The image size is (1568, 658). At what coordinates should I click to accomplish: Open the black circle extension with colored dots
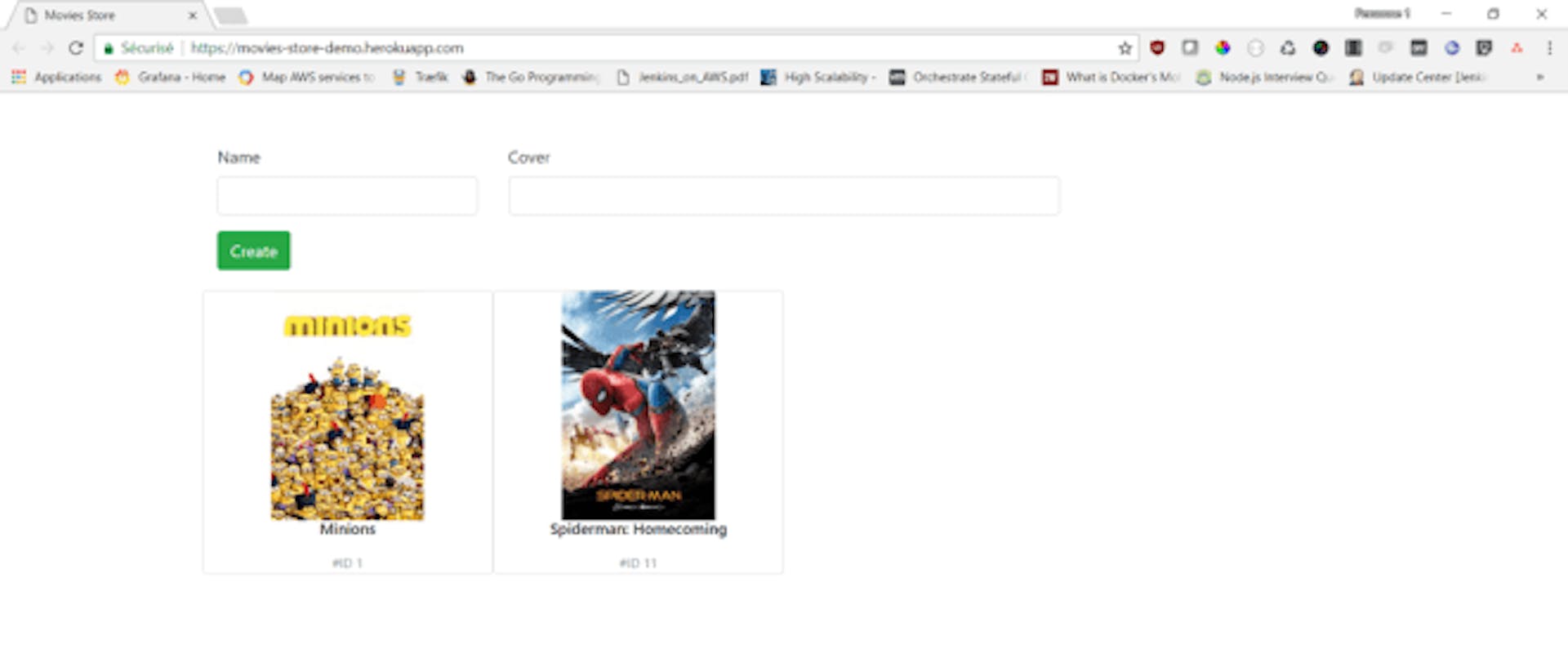[x=1321, y=48]
